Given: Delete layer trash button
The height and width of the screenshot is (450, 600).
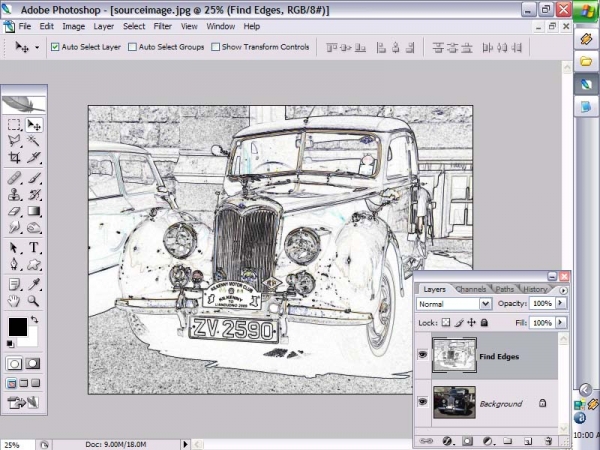Looking at the screenshot, I should [x=548, y=441].
